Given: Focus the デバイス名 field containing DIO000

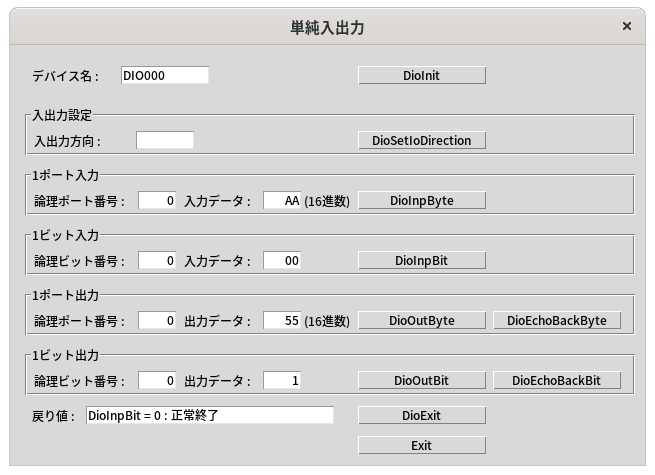Looking at the screenshot, I should 164,75.
